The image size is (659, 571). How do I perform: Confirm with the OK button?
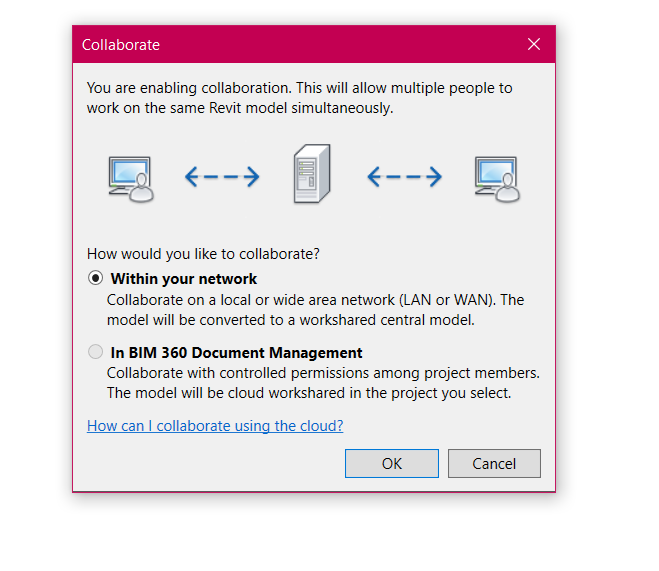[x=392, y=463]
